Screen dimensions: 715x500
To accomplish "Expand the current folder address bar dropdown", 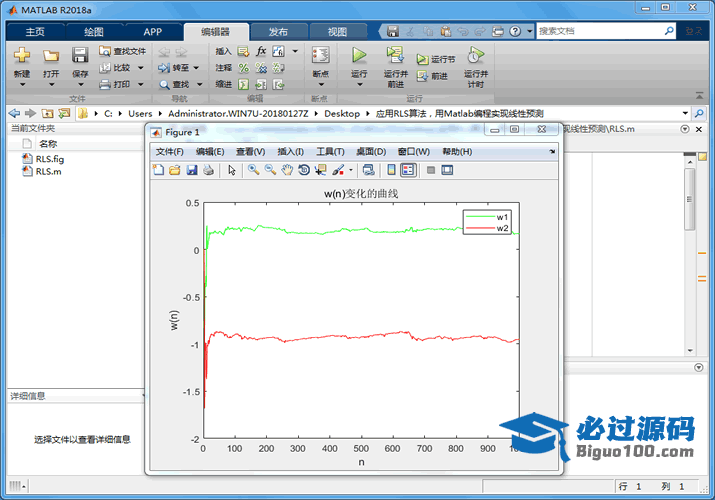I will (x=685, y=114).
